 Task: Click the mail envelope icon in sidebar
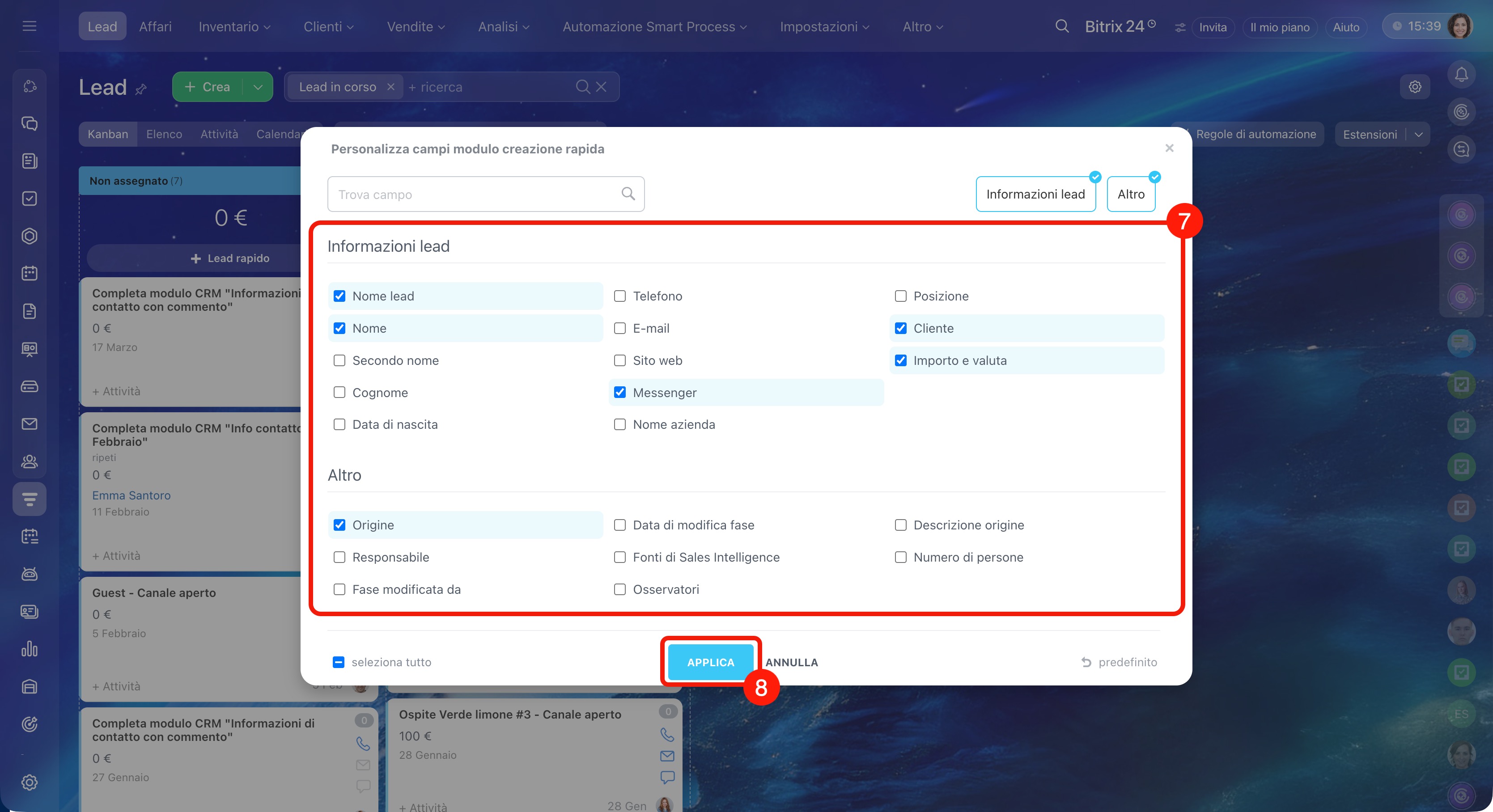tap(30, 424)
